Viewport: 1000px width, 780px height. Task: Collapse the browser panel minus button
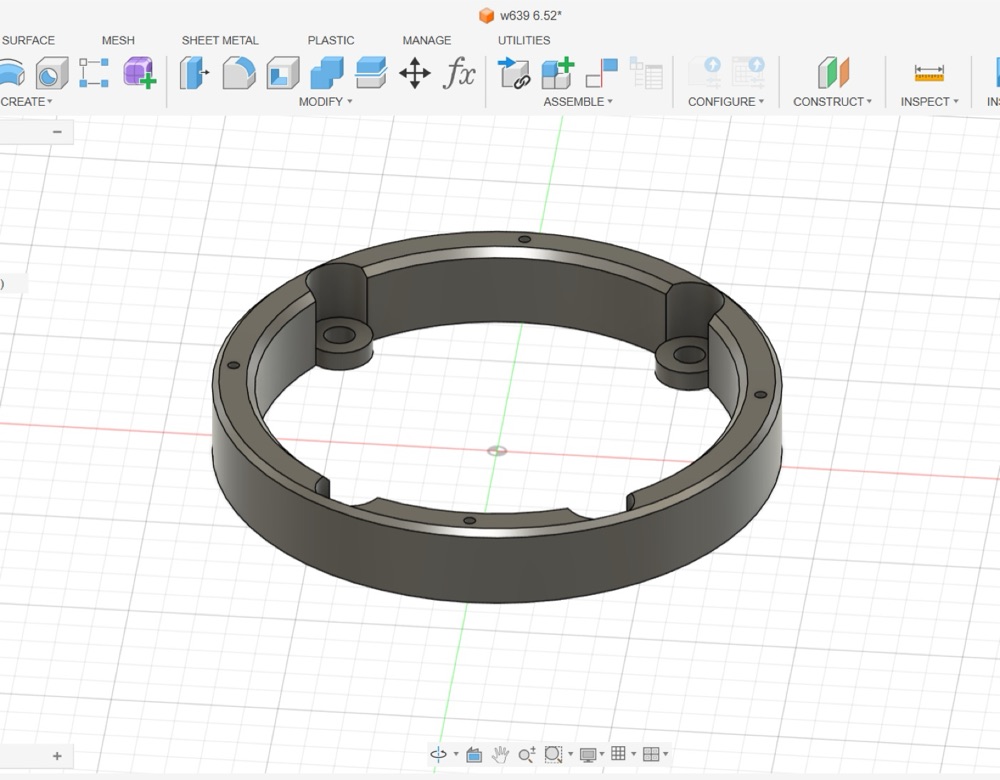coord(57,132)
